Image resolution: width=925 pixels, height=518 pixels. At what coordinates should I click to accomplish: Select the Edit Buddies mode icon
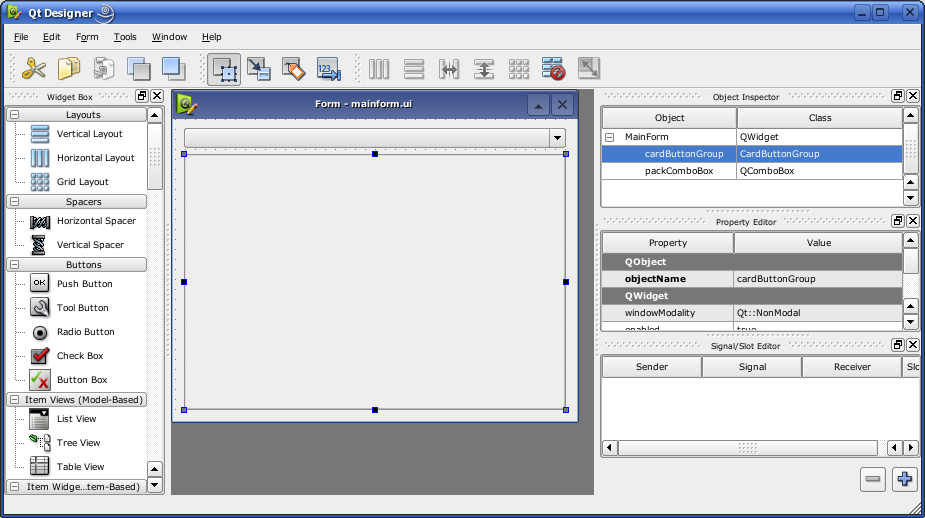(294, 69)
